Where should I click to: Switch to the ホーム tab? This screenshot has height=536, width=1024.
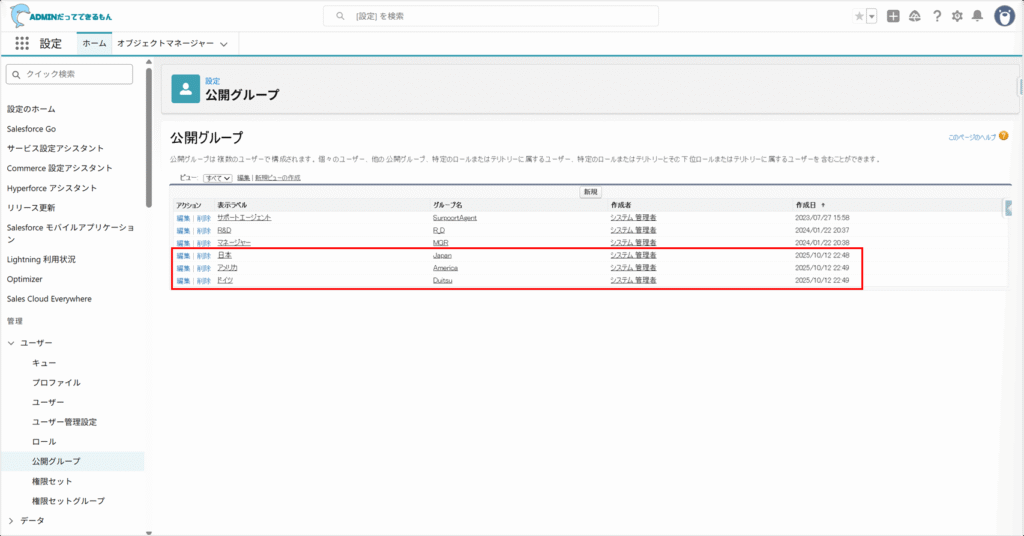[94, 44]
